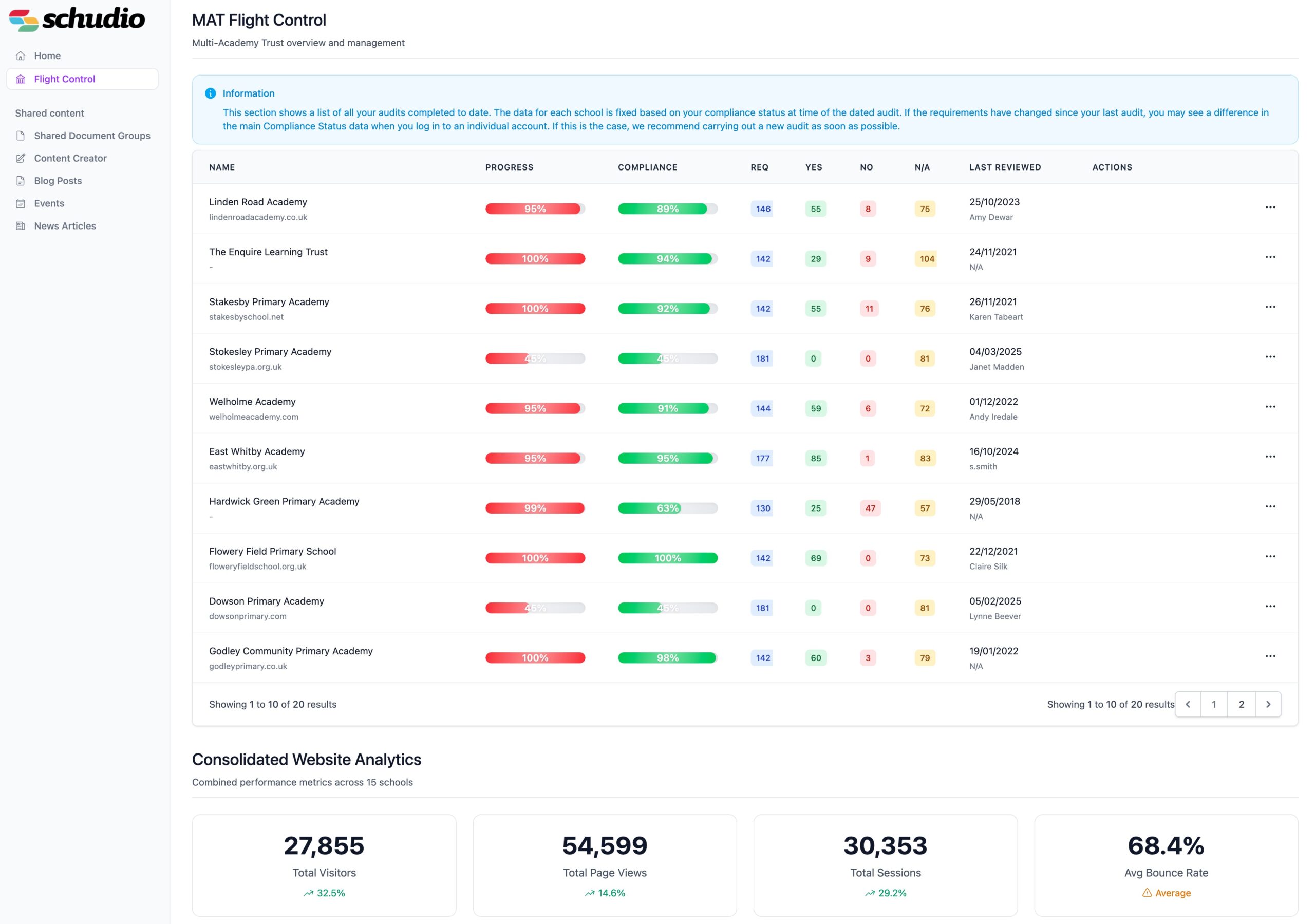Image resolution: width=1315 pixels, height=924 pixels.
Task: Expand the actions ellipsis for Godley Community Primary
Action: coord(1270,656)
